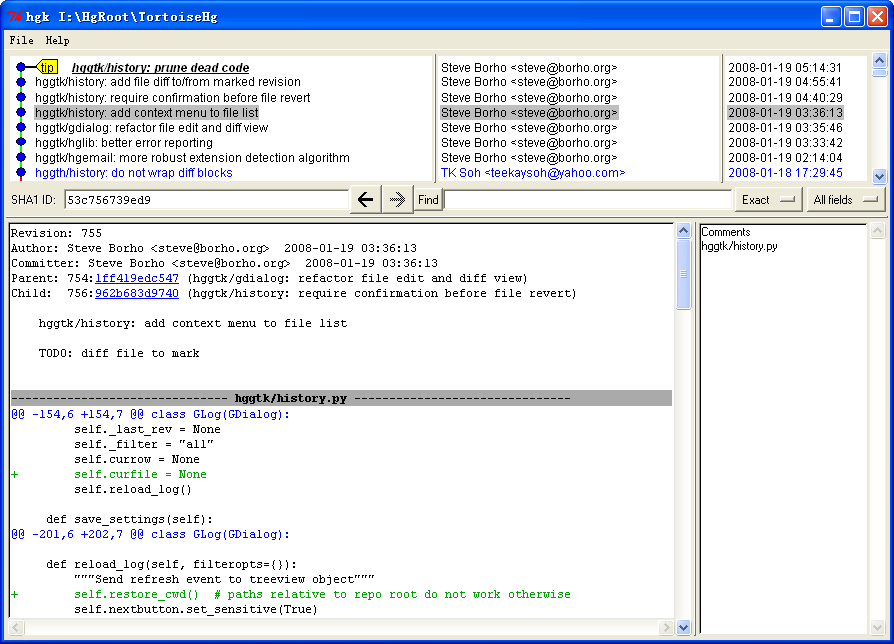Click the Find search text field
This screenshot has width=894, height=644.
[587, 200]
